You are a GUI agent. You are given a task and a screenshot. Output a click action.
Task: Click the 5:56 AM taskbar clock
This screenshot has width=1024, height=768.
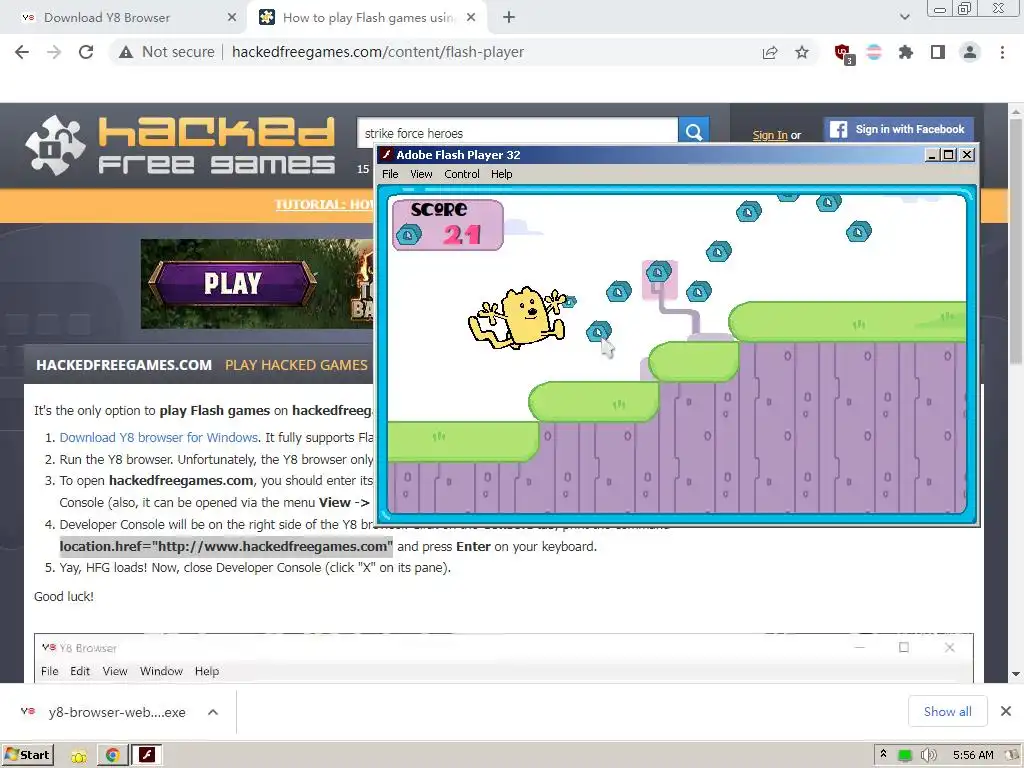click(973, 755)
